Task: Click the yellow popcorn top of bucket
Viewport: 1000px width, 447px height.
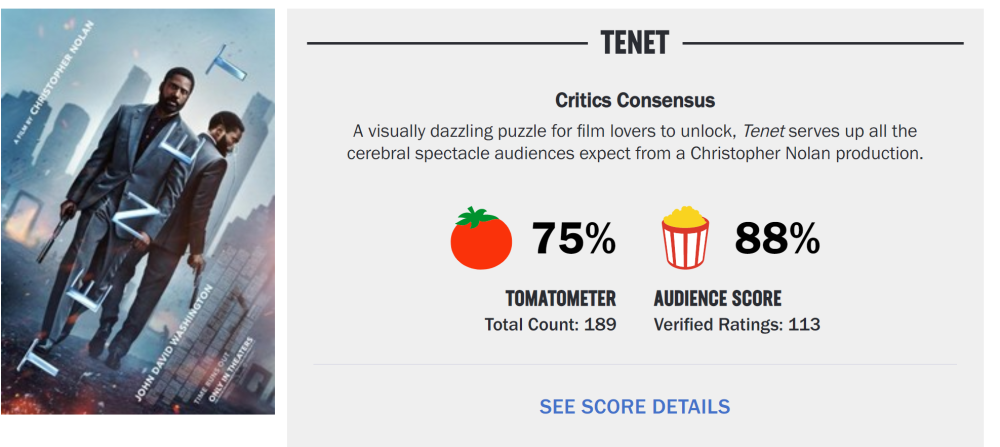Action: click(x=686, y=216)
